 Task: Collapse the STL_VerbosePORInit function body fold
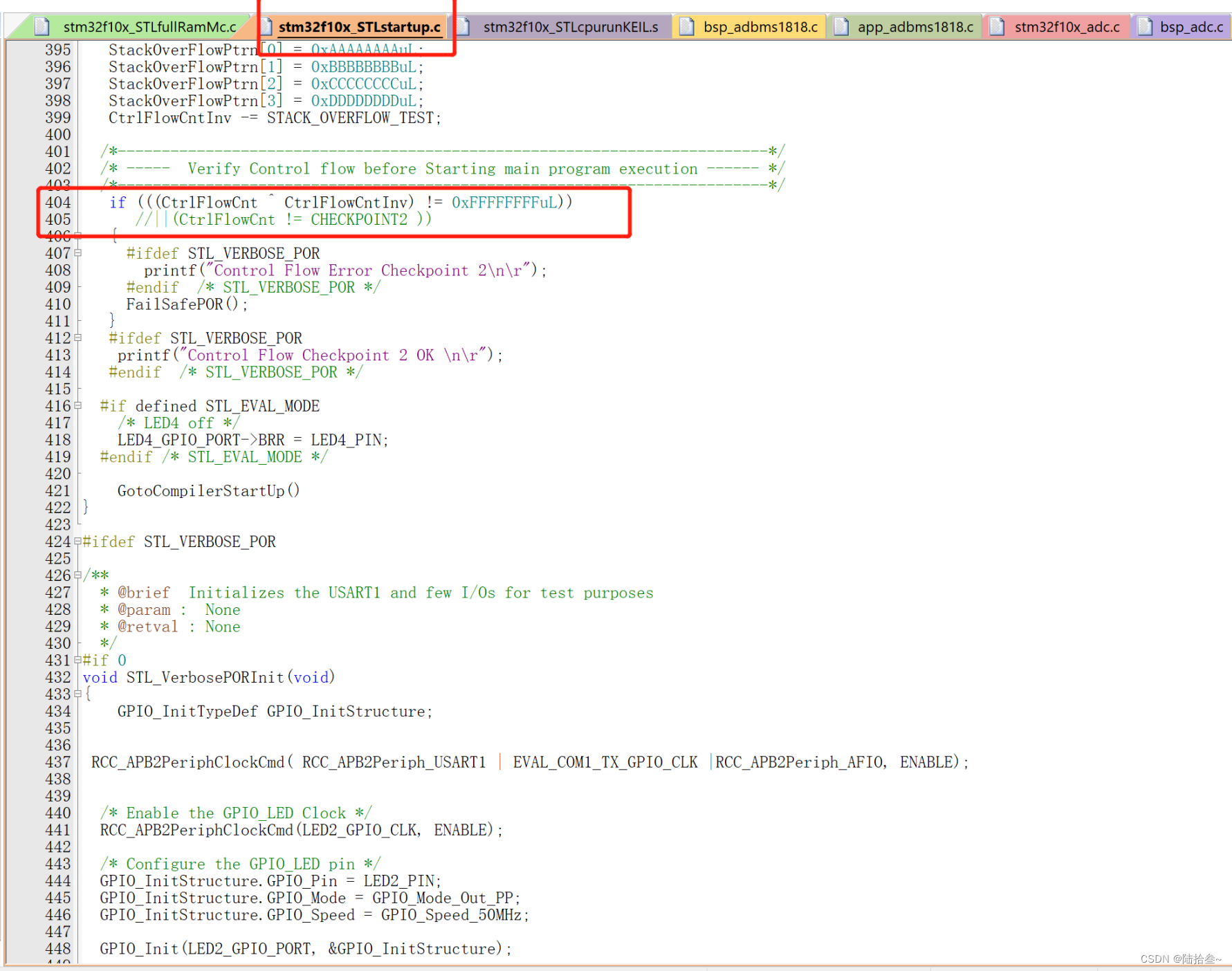point(77,694)
